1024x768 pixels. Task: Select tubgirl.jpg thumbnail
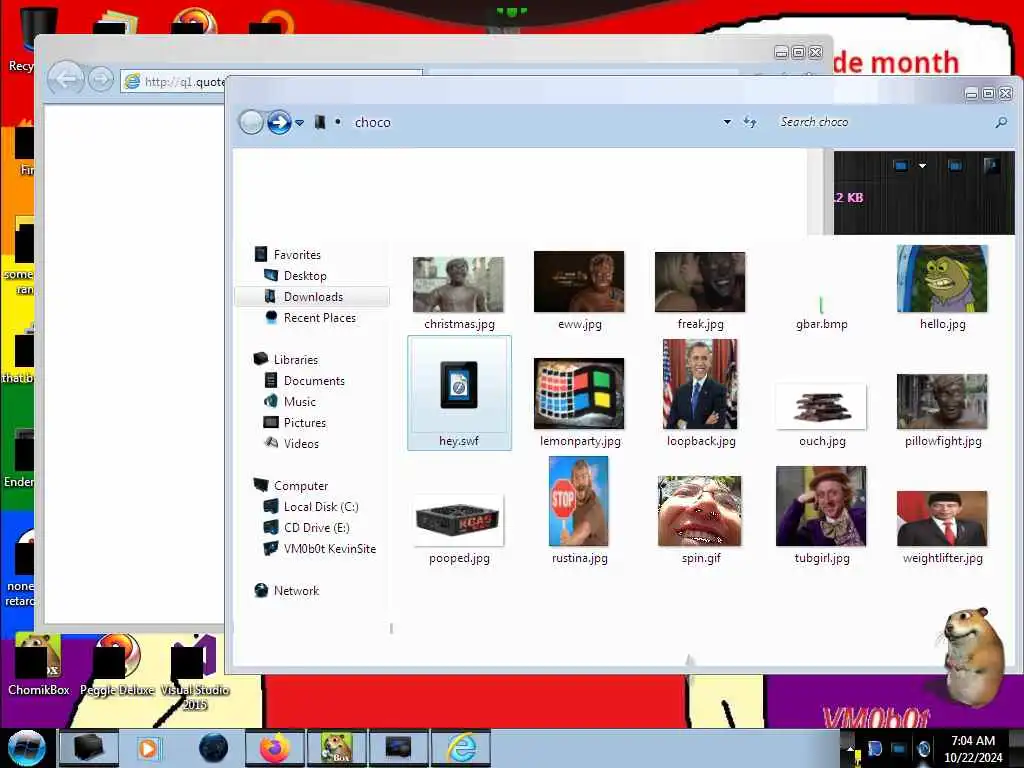tap(821, 506)
